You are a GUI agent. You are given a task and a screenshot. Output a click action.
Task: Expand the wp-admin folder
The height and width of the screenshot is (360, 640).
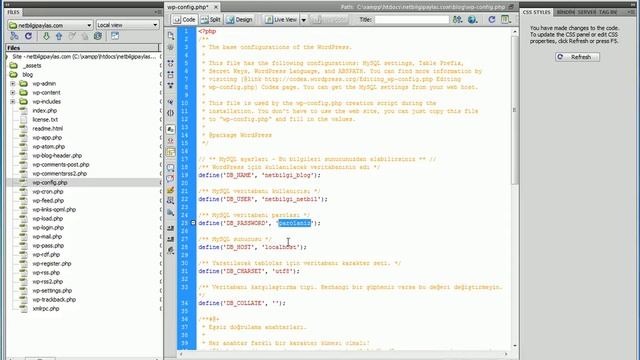click(x=13, y=84)
